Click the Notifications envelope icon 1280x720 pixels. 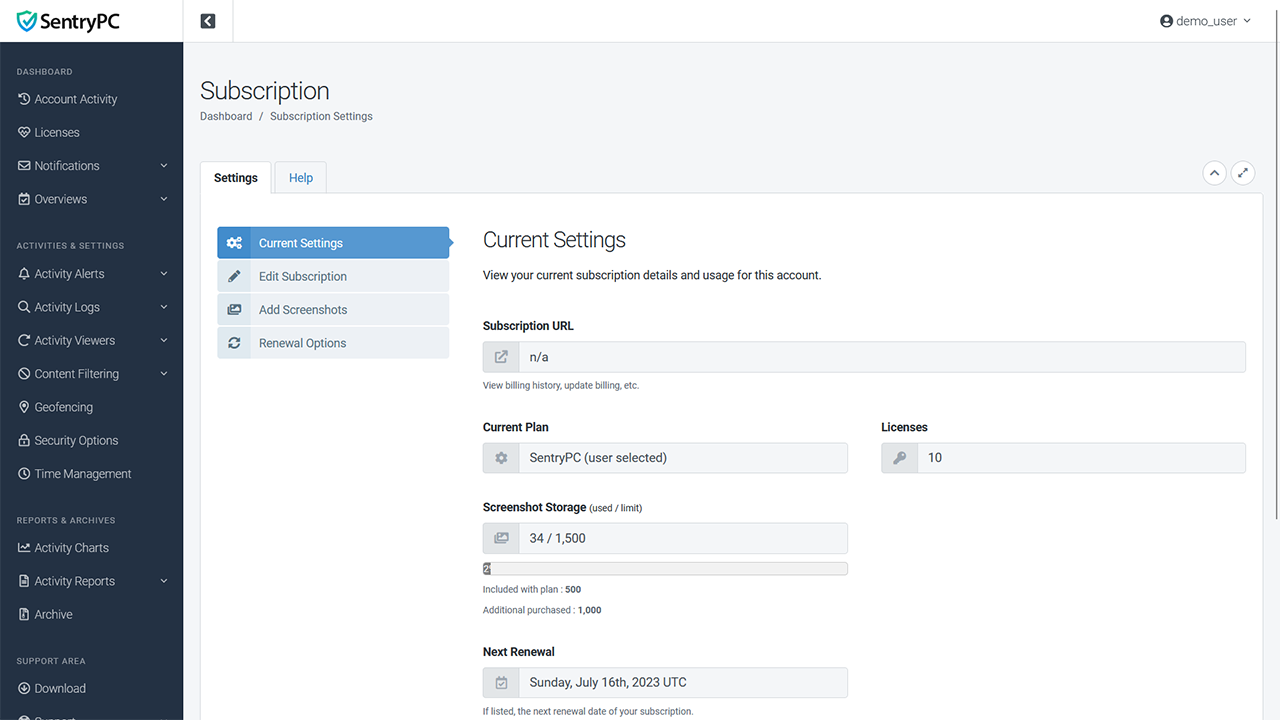tap(24, 165)
